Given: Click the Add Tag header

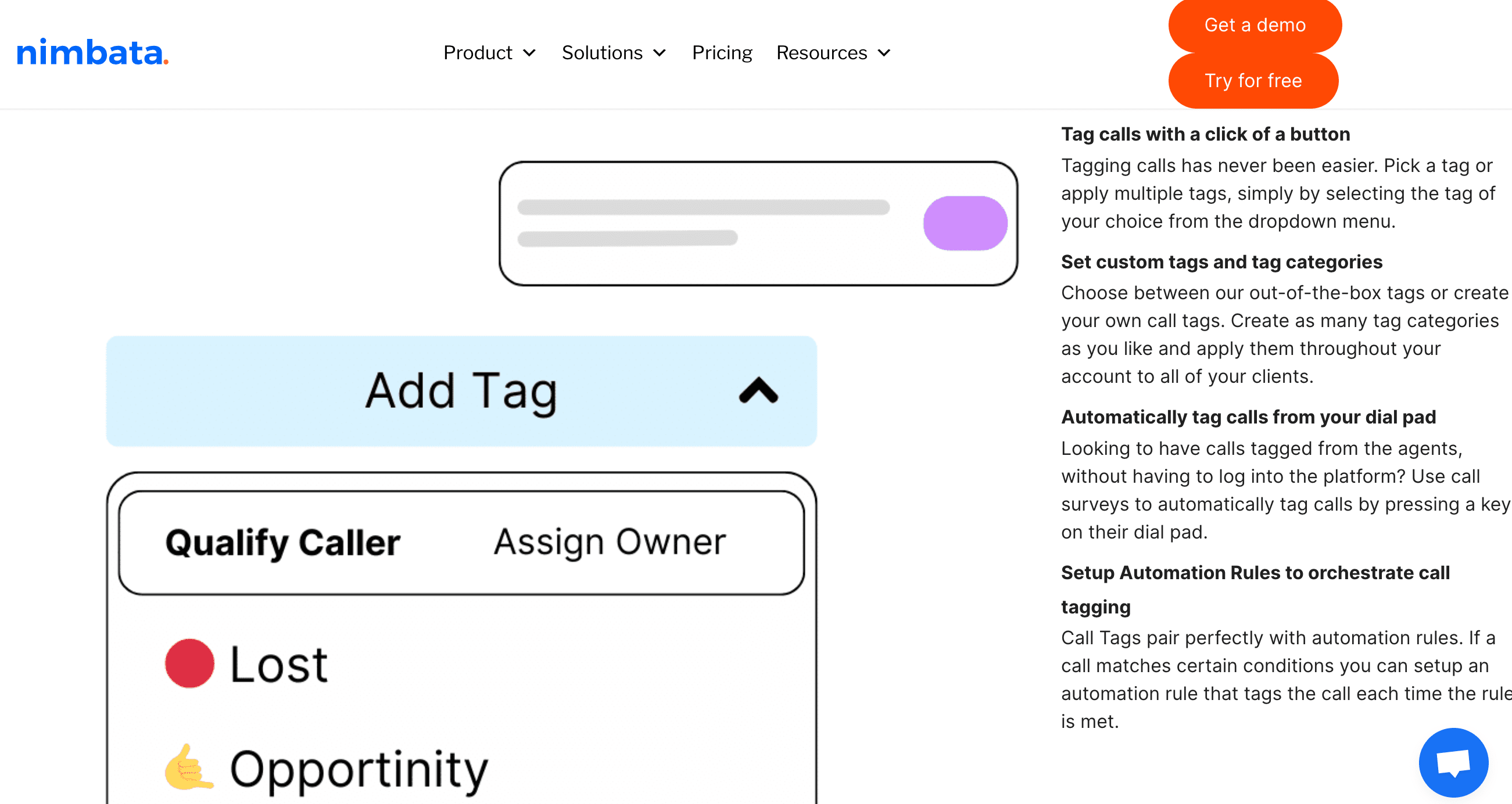Looking at the screenshot, I should [x=461, y=390].
